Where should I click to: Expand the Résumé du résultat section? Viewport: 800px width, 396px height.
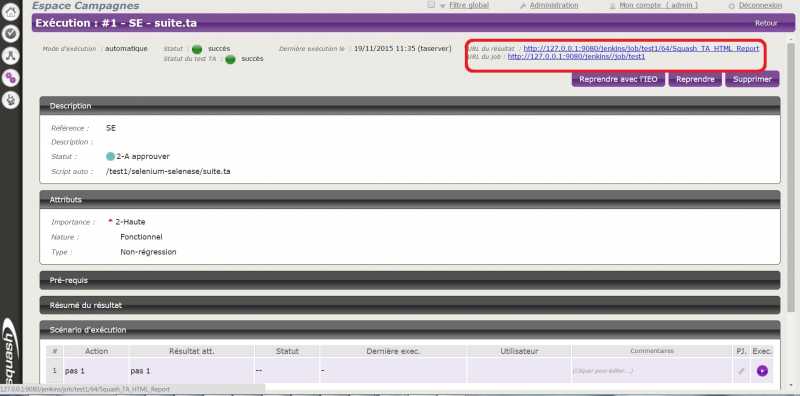click(410, 305)
